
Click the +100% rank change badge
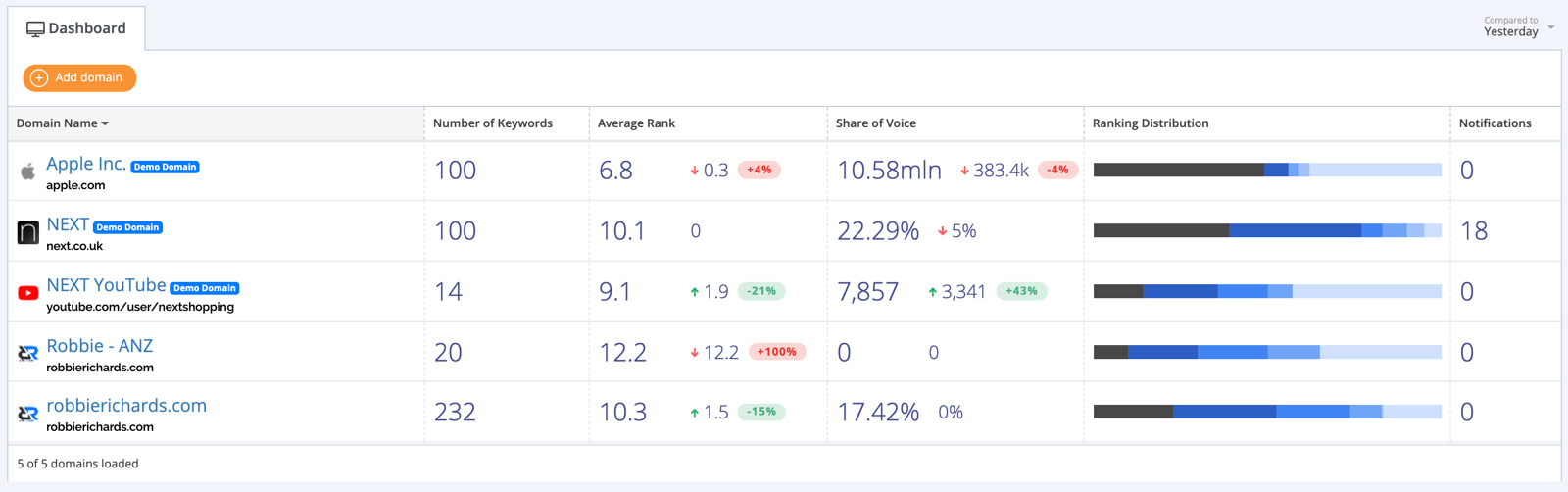coord(777,352)
